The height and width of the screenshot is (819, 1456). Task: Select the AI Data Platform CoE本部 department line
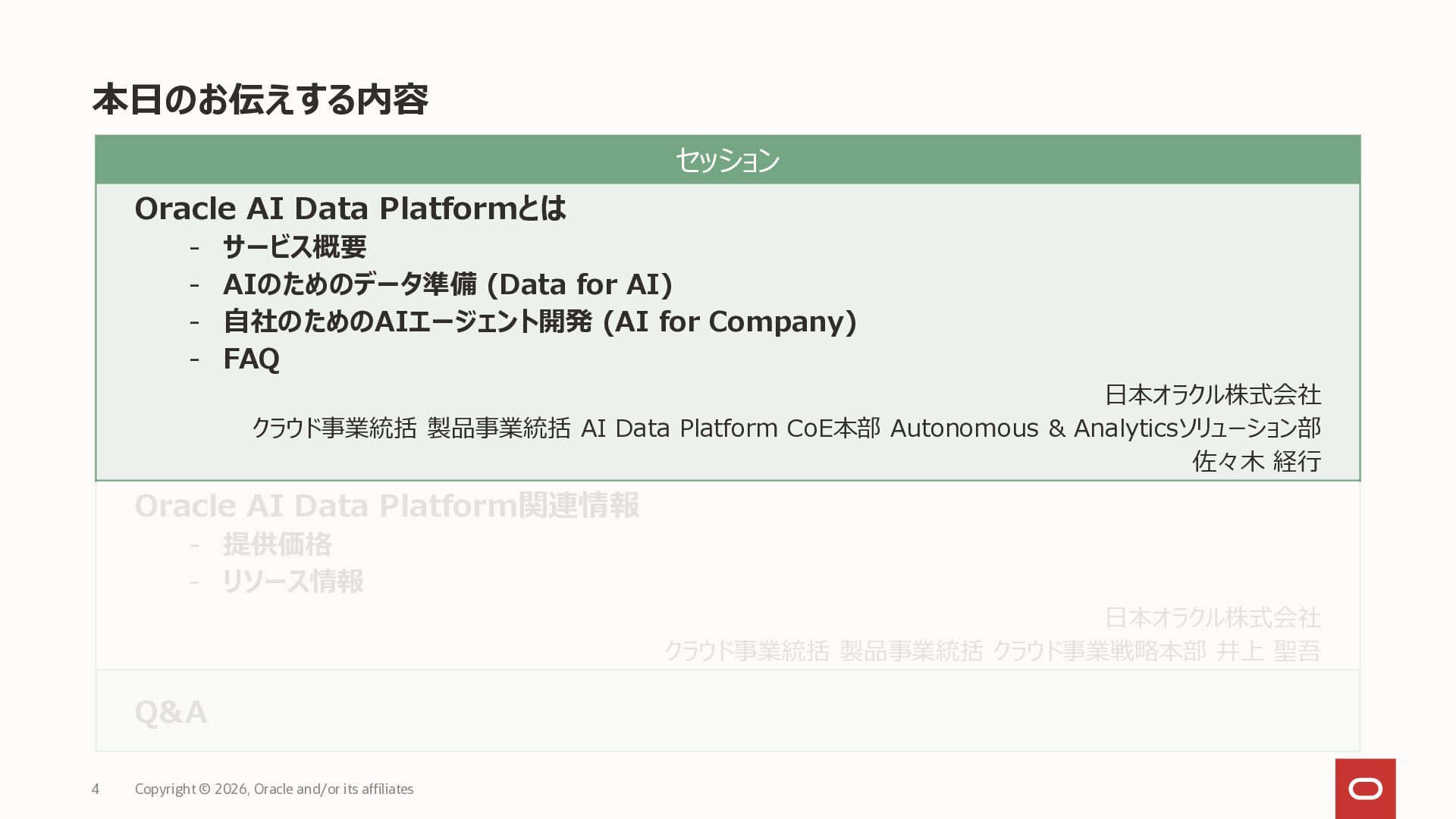(x=786, y=428)
